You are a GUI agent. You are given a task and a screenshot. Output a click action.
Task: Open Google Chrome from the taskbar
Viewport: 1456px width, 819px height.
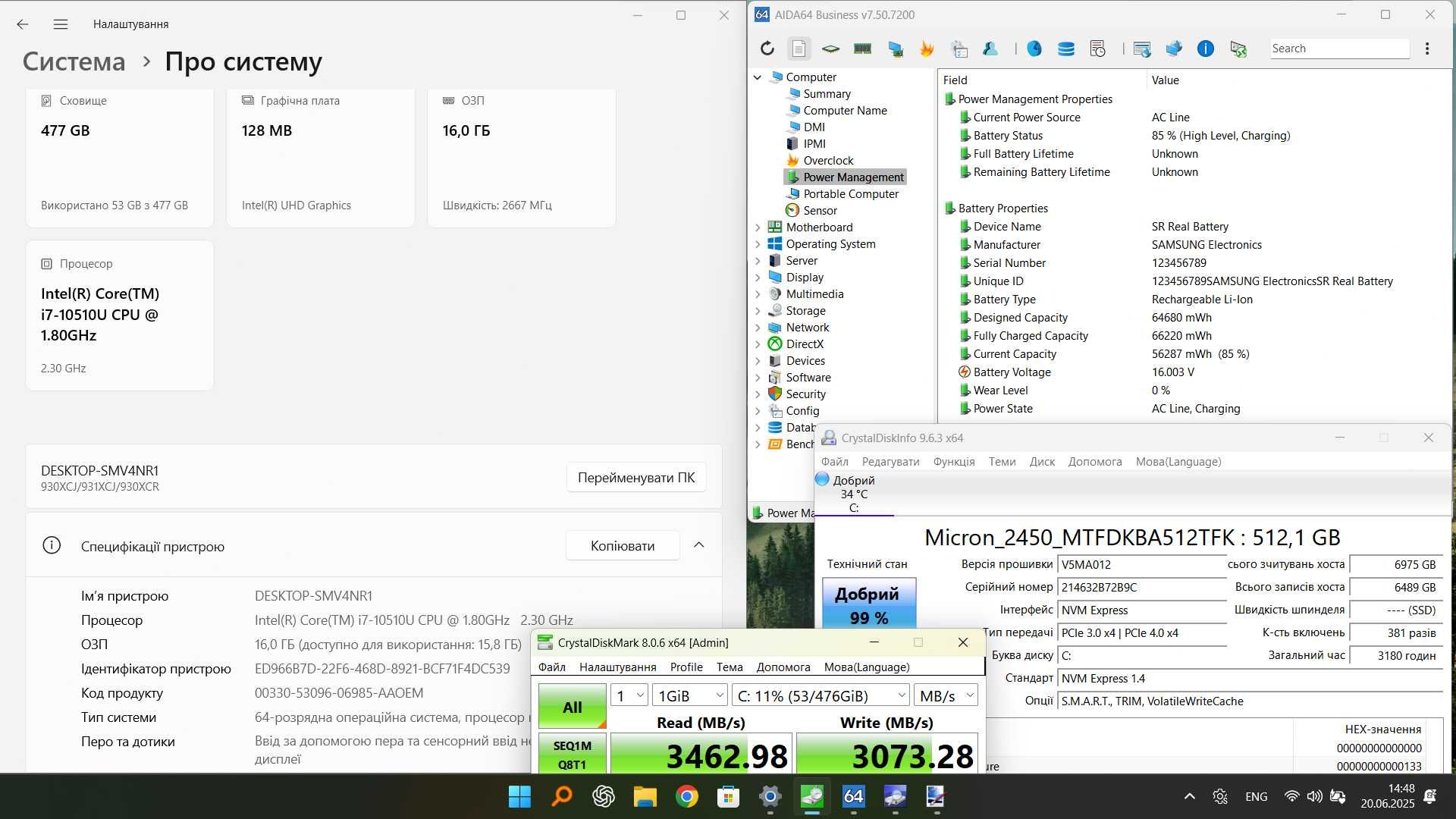click(x=687, y=796)
